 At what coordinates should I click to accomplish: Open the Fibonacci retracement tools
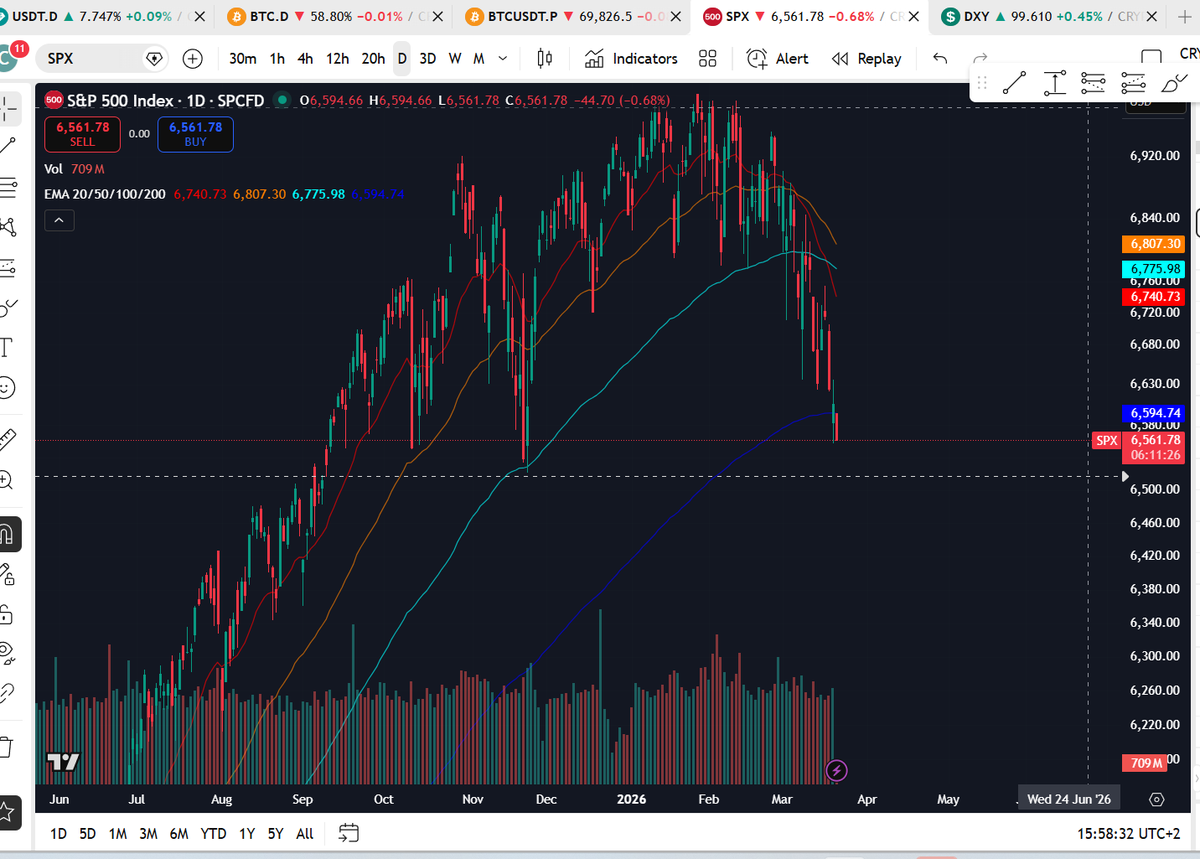pos(8,187)
